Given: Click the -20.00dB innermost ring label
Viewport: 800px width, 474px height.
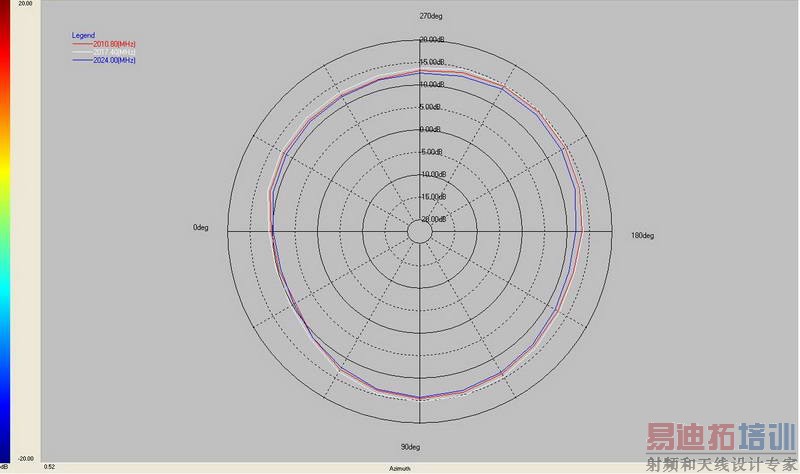Looking at the screenshot, I should [433, 219].
